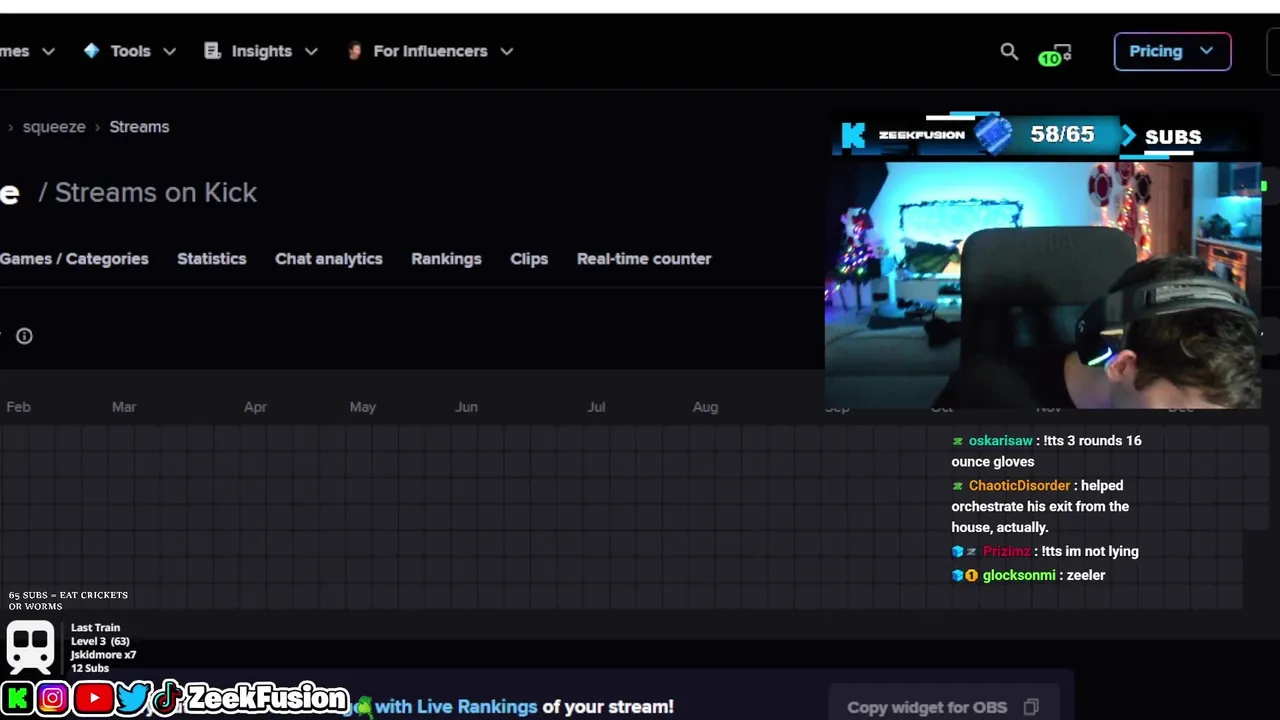Open the Games / Categories tab

[x=74, y=259]
